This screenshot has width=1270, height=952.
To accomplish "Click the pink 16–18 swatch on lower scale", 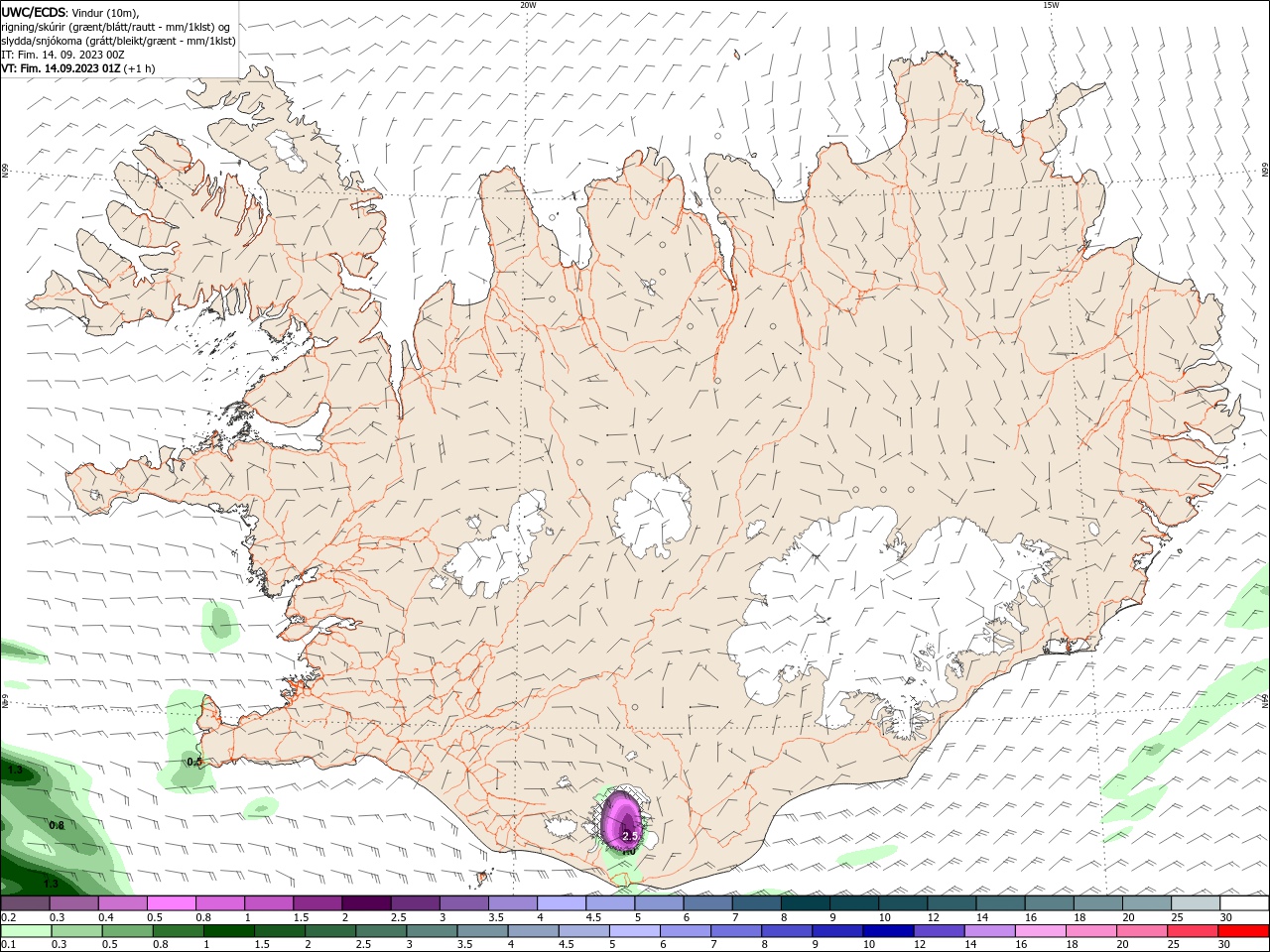I will (x=1041, y=931).
